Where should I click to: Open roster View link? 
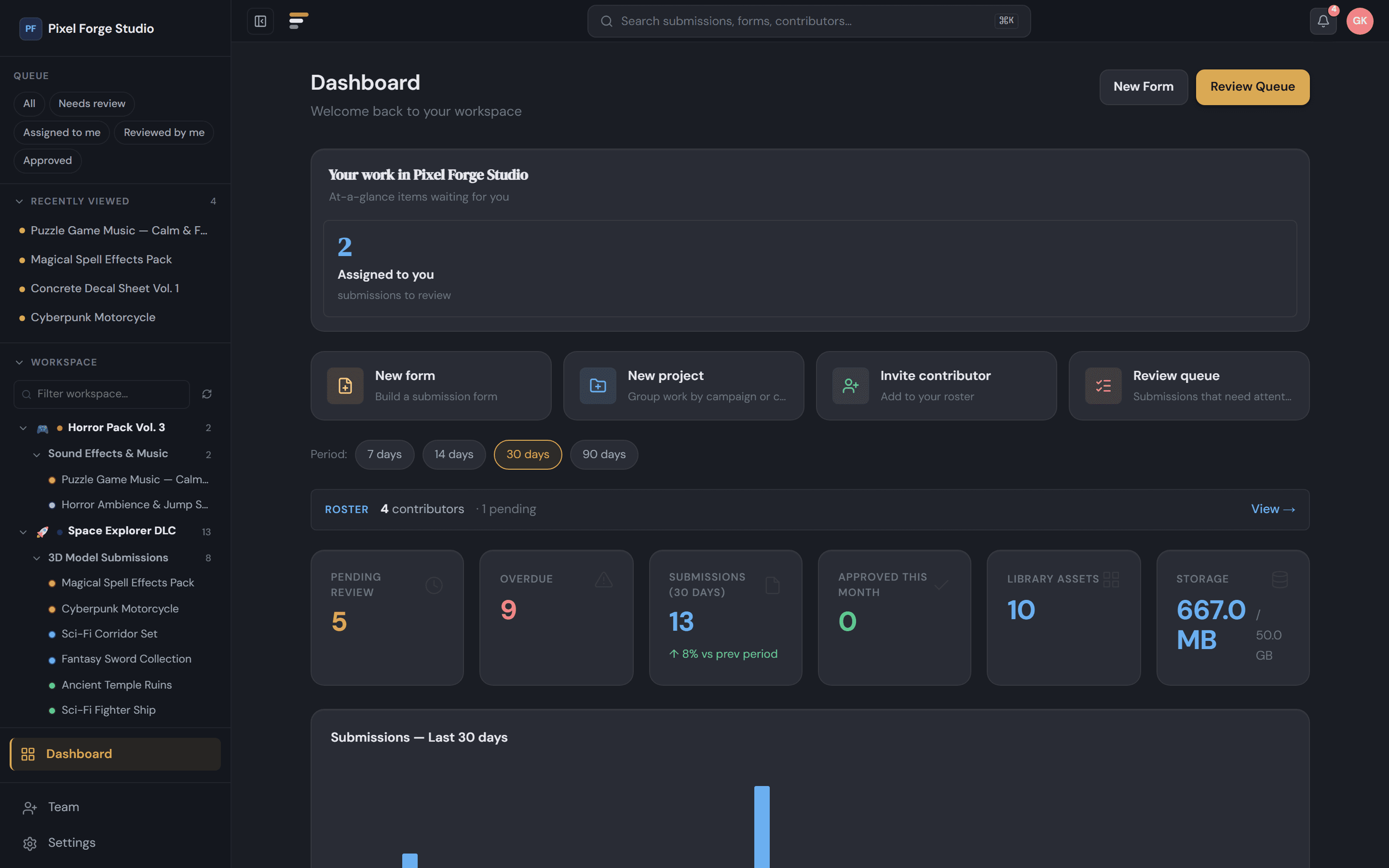1272,509
